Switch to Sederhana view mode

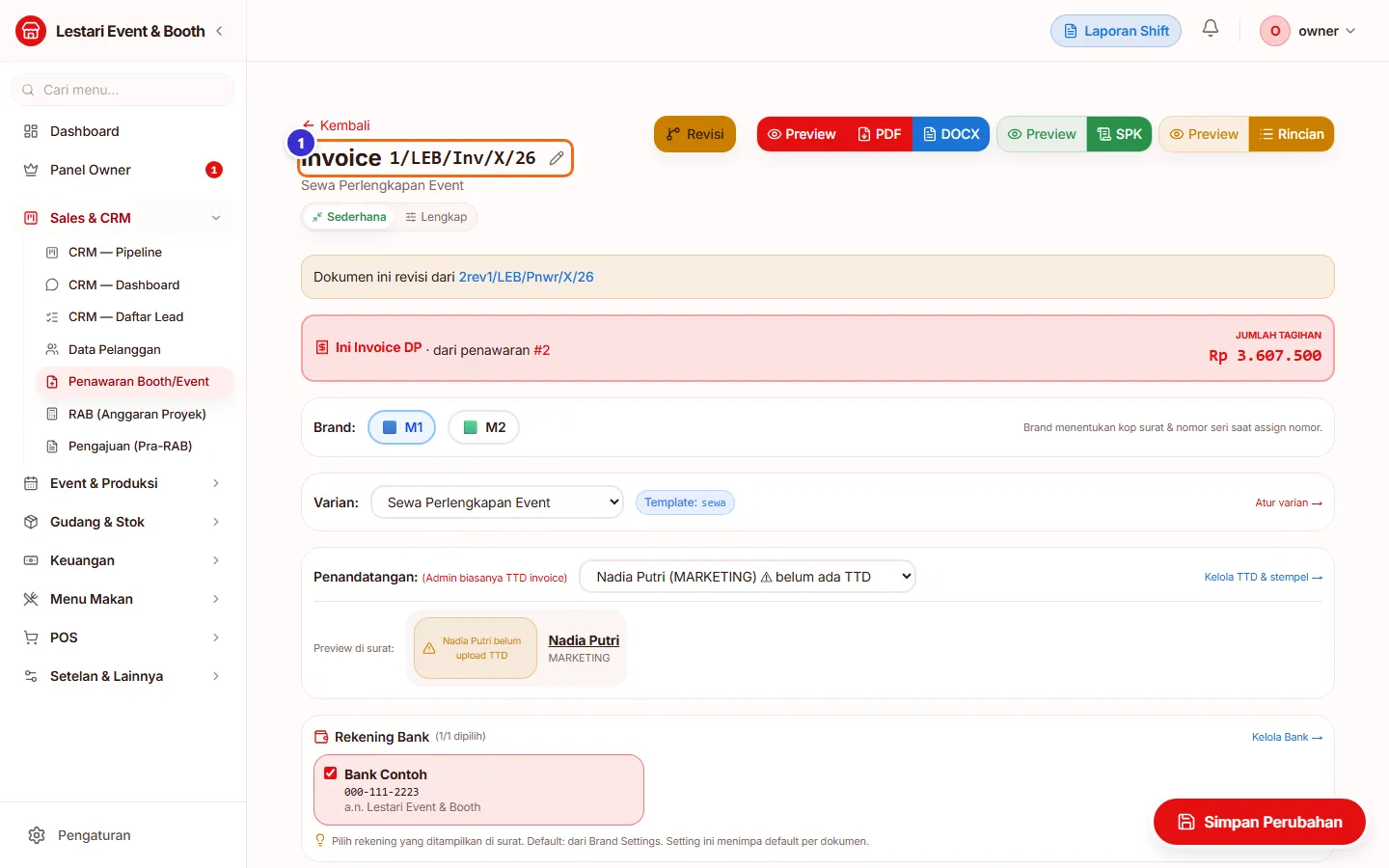tap(348, 217)
